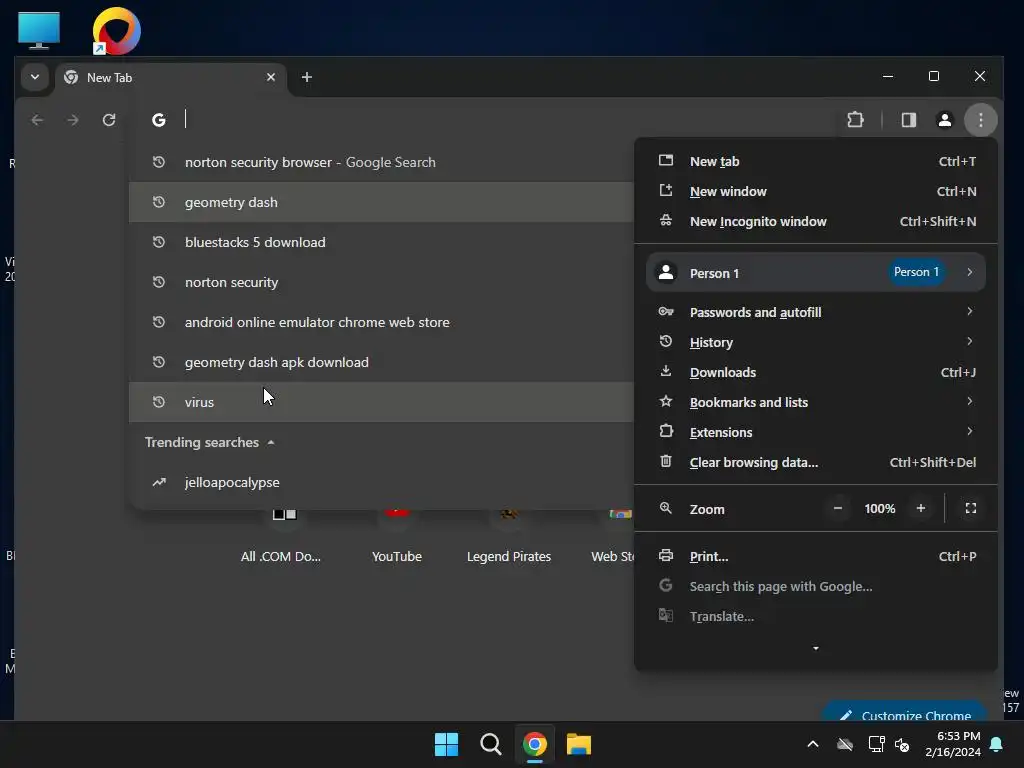The height and width of the screenshot is (768, 1024).
Task: Click the network tray icon
Action: 876,744
